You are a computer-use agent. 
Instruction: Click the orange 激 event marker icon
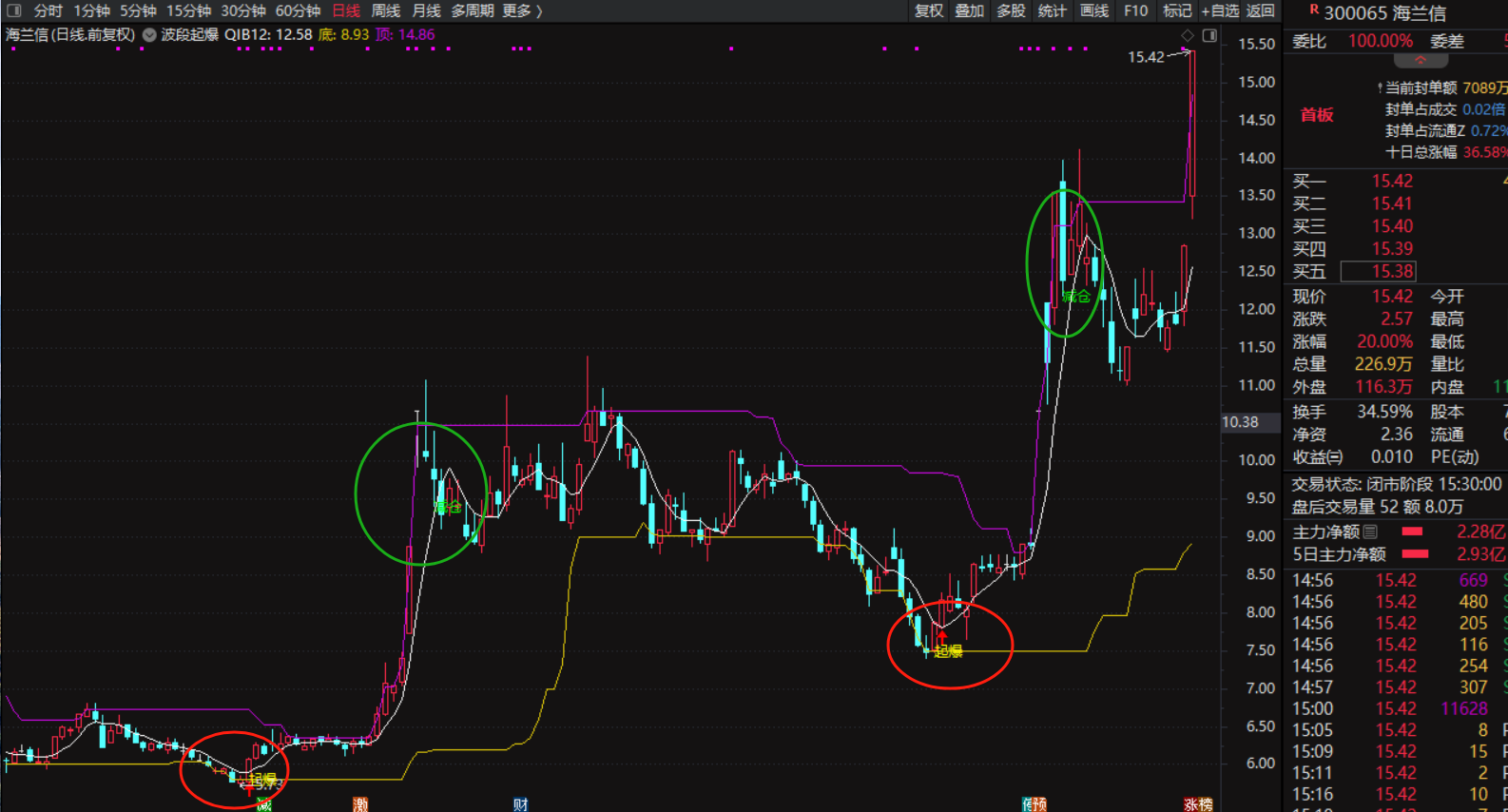tap(360, 804)
